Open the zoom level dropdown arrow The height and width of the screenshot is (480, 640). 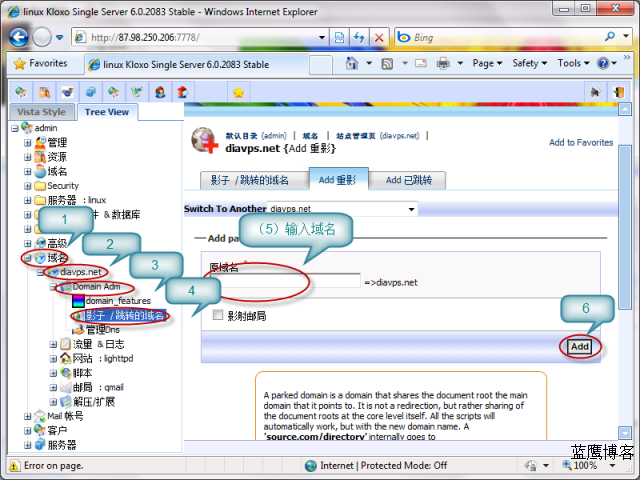coord(612,465)
